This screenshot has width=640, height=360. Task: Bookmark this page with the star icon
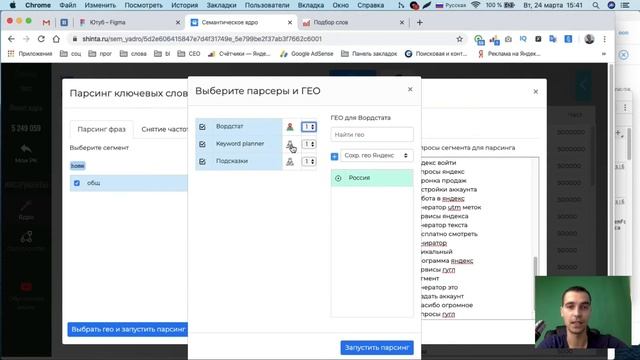[x=460, y=39]
